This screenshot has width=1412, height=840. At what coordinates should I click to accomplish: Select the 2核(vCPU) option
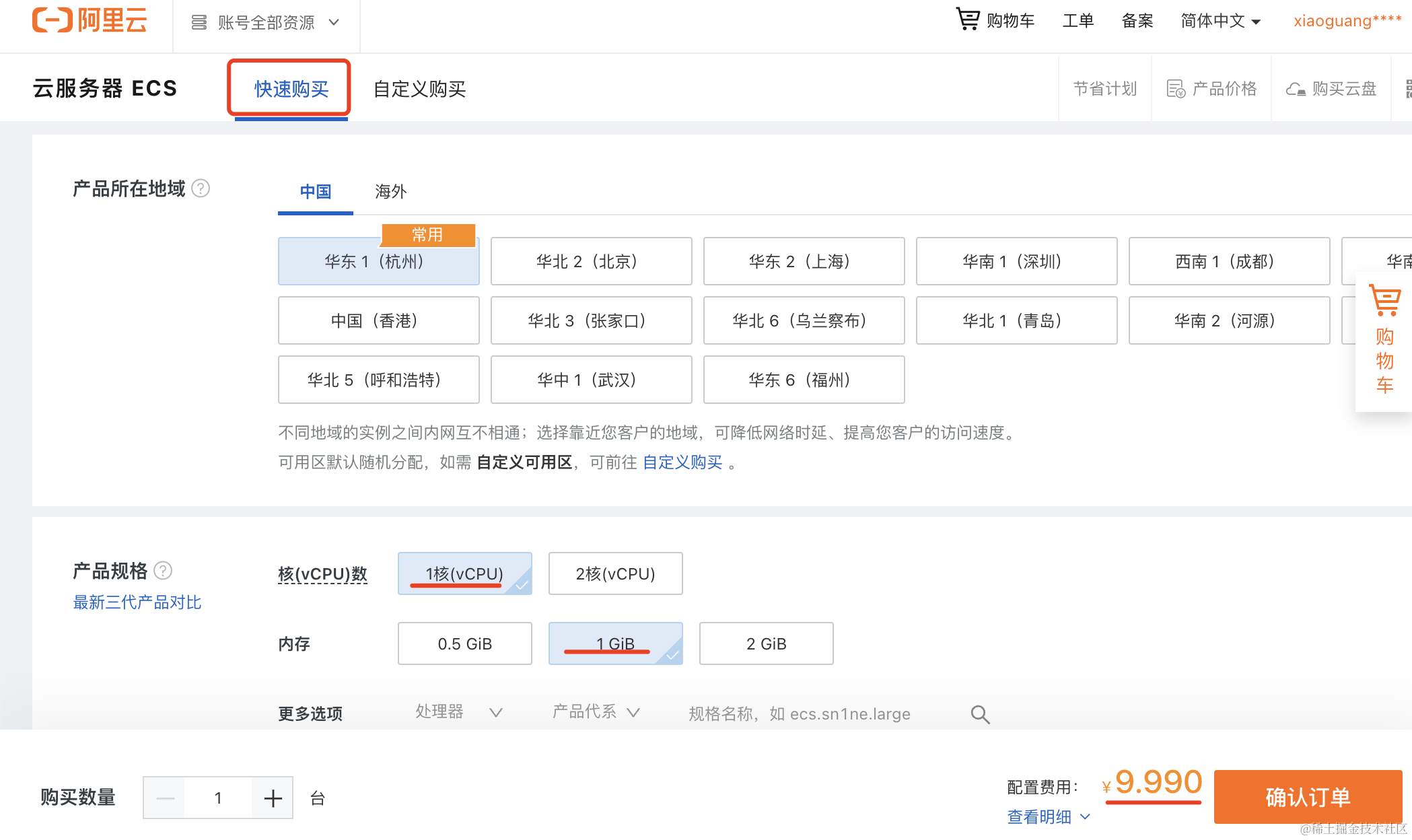click(615, 573)
